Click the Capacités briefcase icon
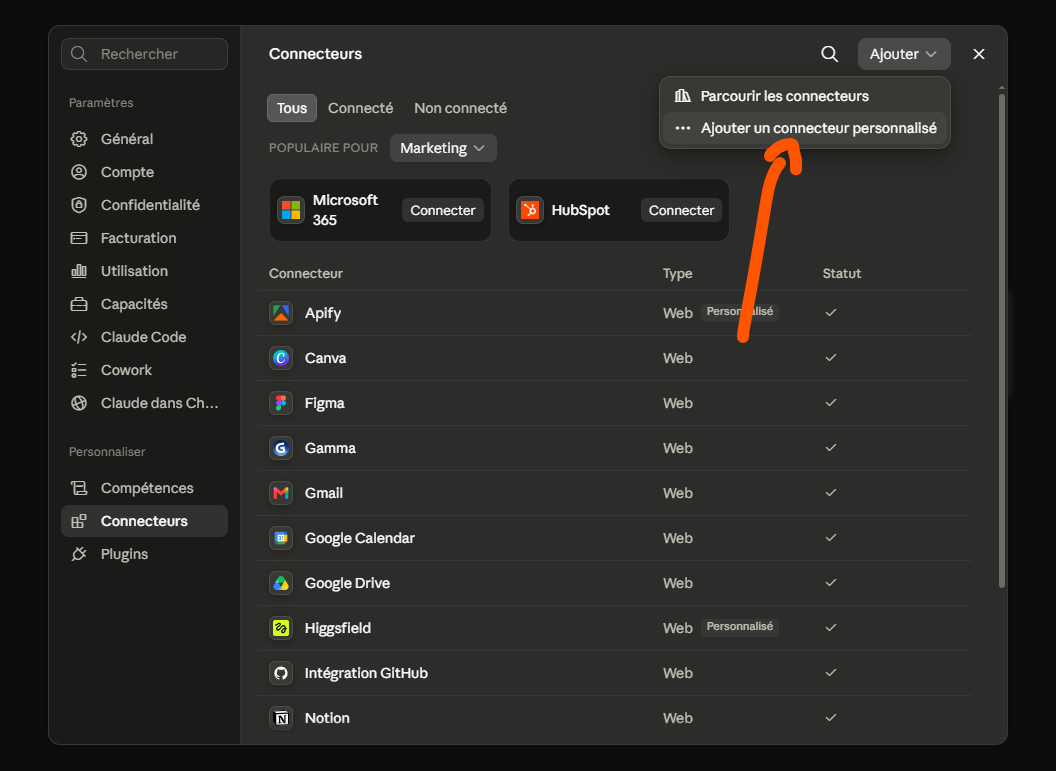This screenshot has width=1056, height=771. (x=79, y=304)
